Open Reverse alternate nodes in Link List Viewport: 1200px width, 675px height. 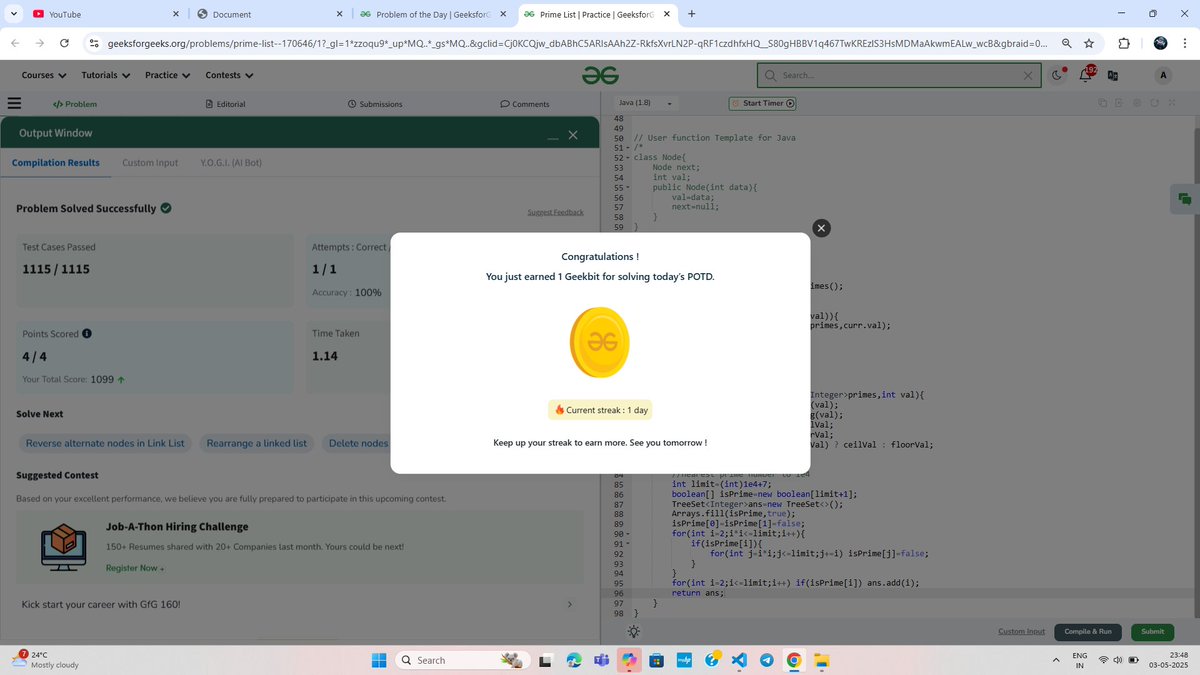click(x=105, y=443)
